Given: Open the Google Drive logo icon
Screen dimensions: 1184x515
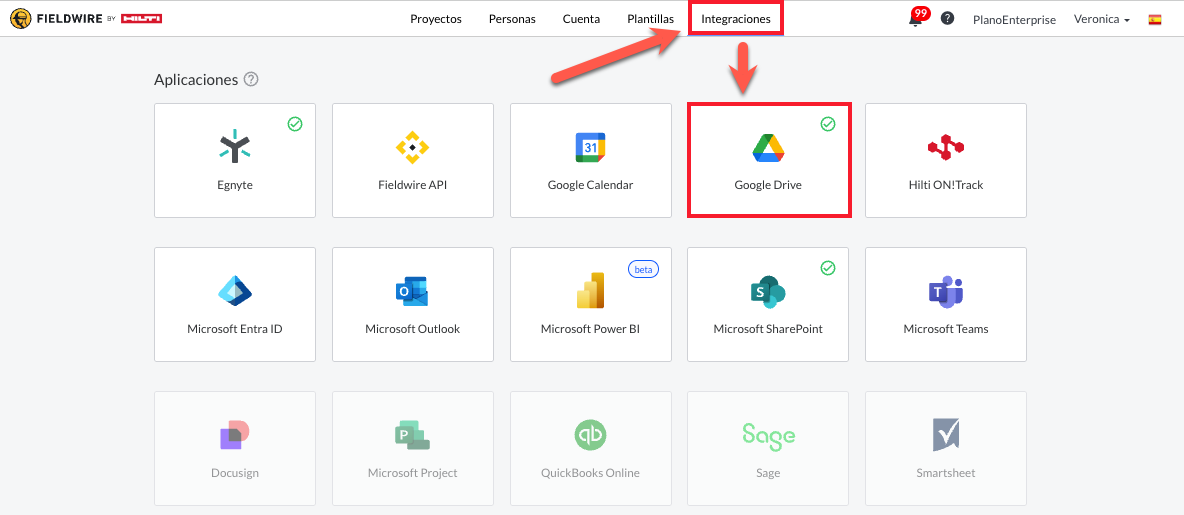Looking at the screenshot, I should click(x=769, y=147).
